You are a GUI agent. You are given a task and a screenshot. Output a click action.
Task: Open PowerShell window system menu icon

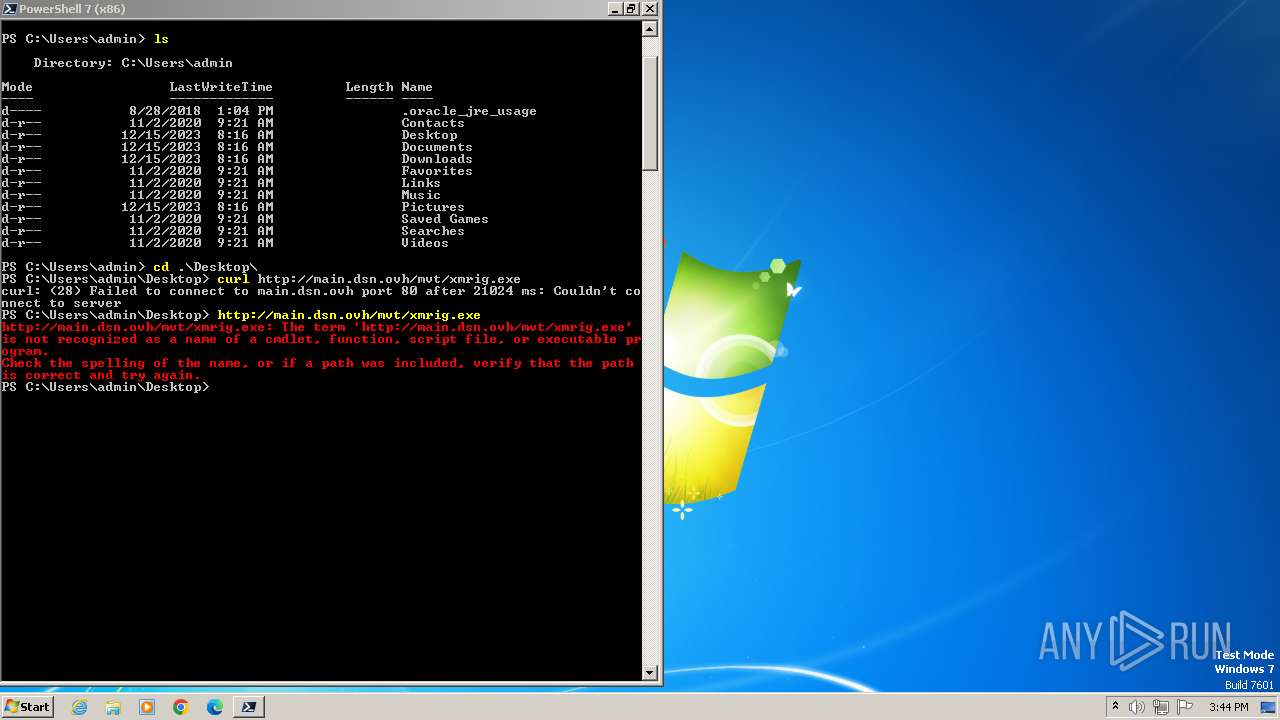click(x=9, y=8)
